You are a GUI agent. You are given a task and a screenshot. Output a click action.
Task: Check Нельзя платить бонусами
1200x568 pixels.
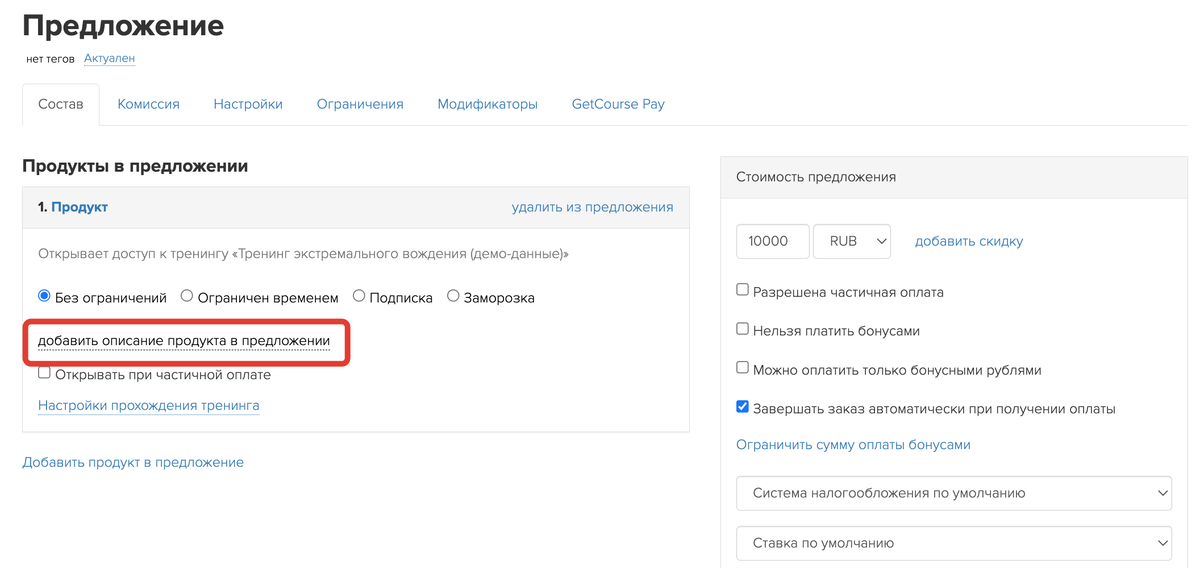click(x=742, y=328)
